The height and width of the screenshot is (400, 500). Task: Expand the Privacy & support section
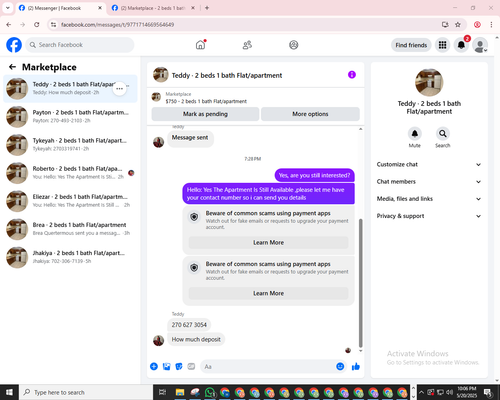429,216
